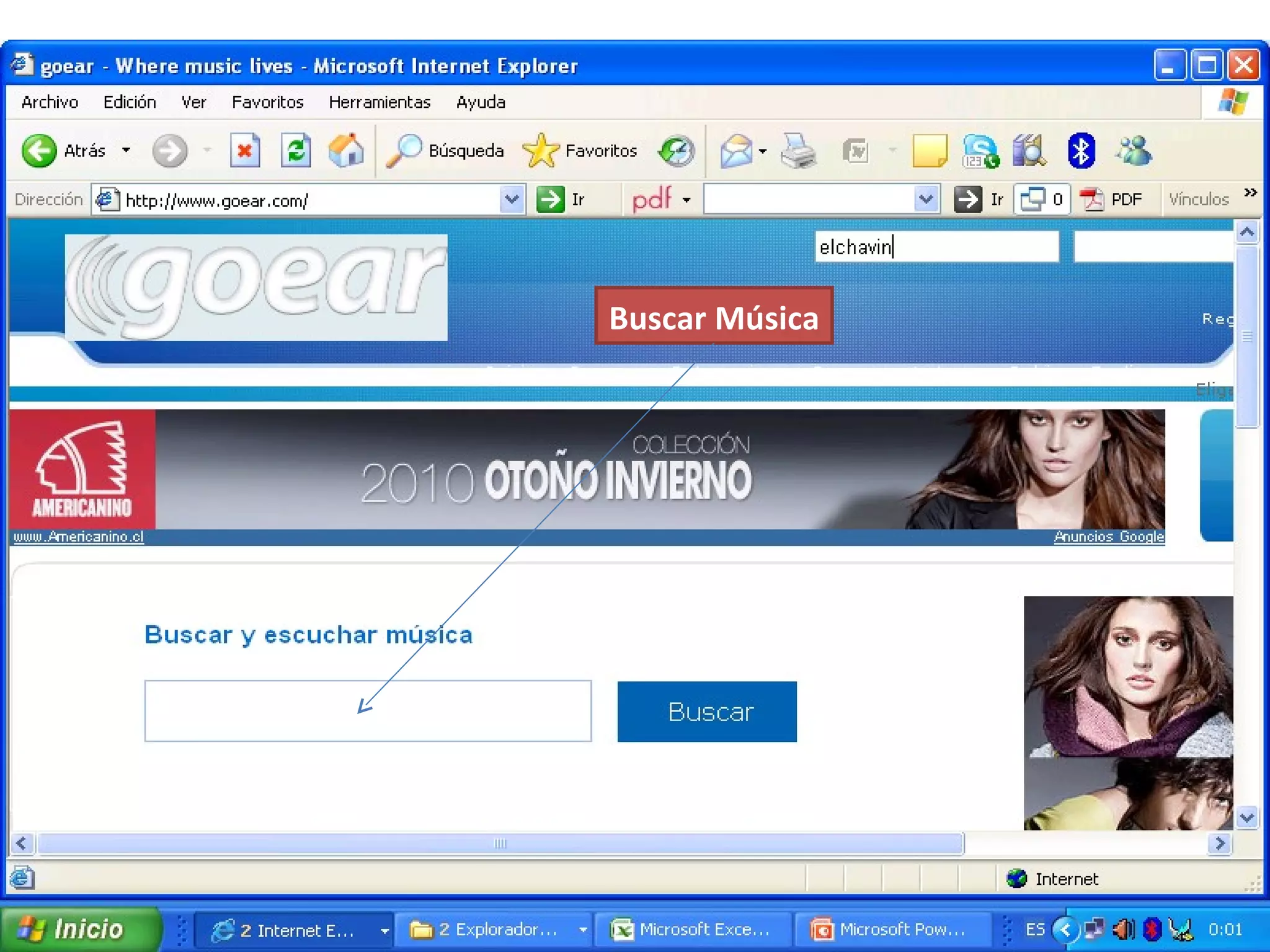Click the Internet Explorer title bar icon
Image resolution: width=1270 pixels, height=952 pixels.
coord(22,64)
